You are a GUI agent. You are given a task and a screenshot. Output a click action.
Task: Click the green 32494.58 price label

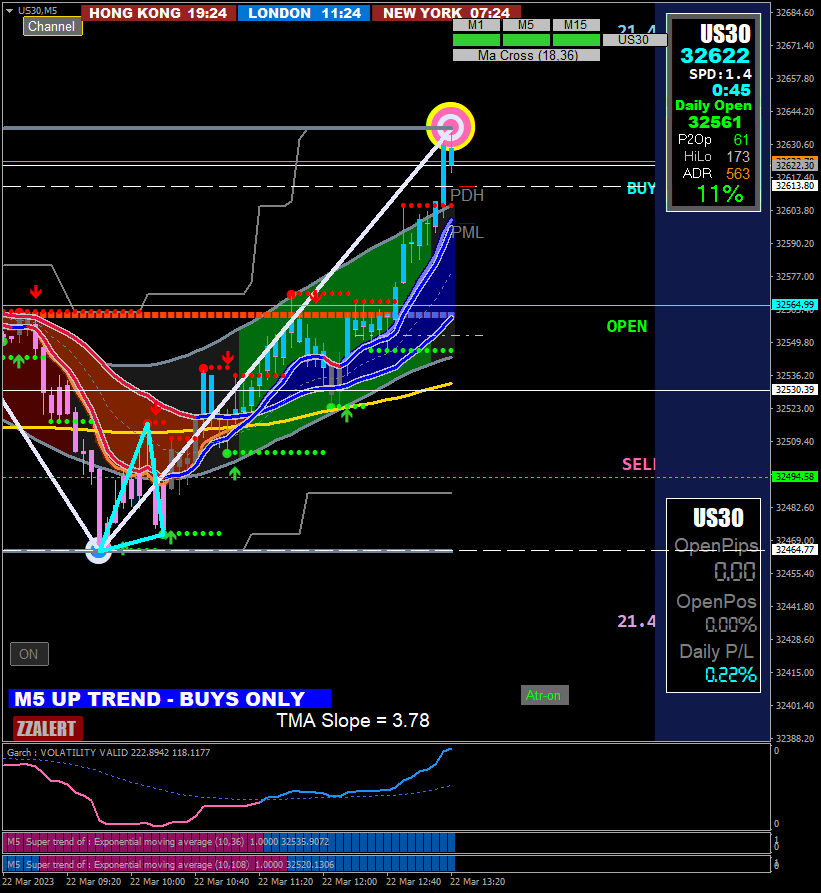[795, 477]
